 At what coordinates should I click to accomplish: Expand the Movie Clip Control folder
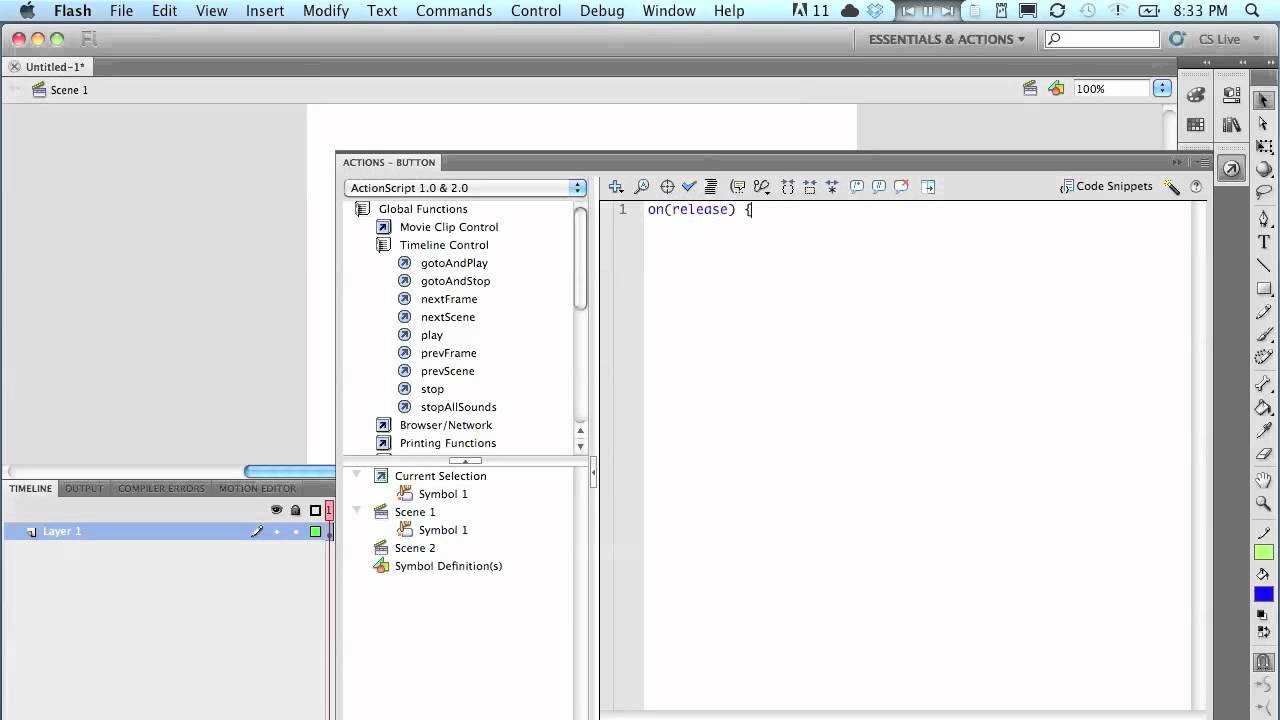click(x=383, y=227)
